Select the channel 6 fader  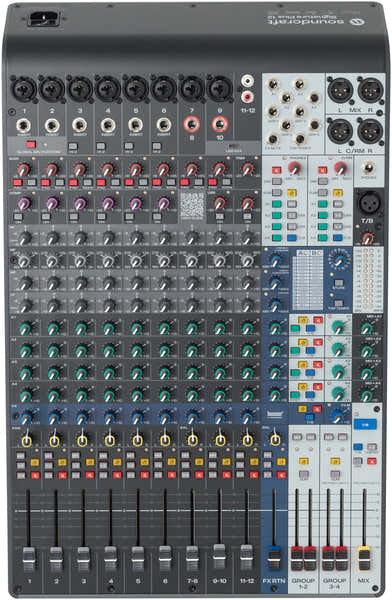point(165,558)
